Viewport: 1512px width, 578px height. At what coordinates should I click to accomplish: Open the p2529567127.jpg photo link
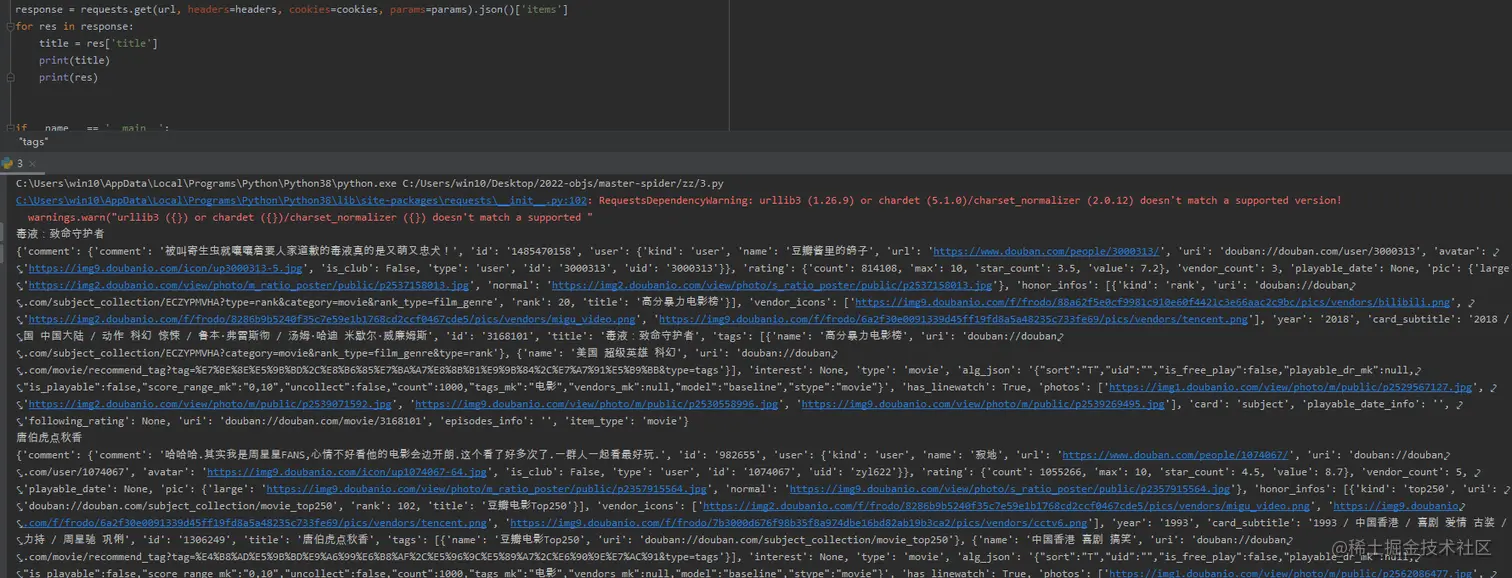click(1291, 387)
